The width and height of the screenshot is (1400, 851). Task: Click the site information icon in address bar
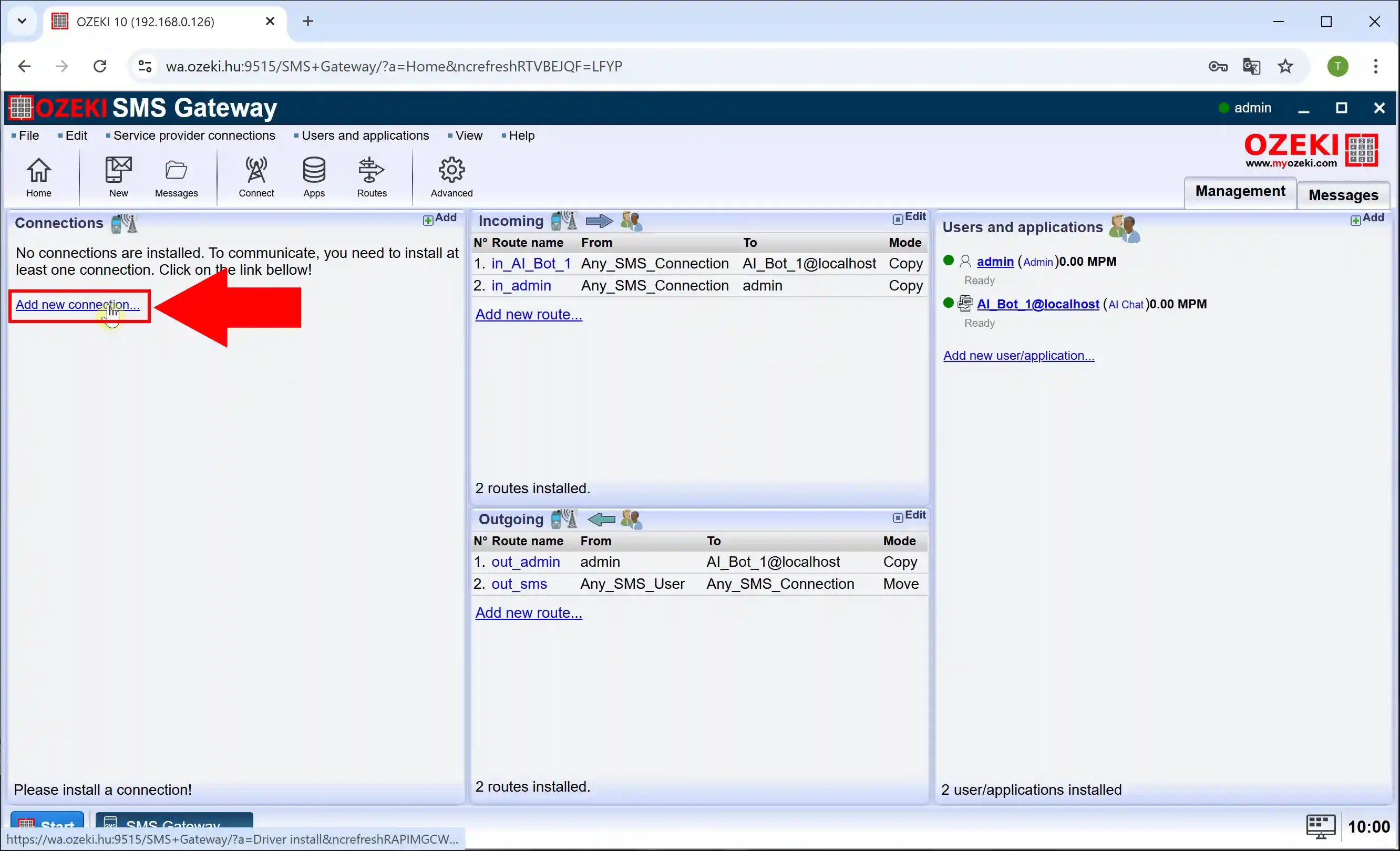[x=145, y=67]
